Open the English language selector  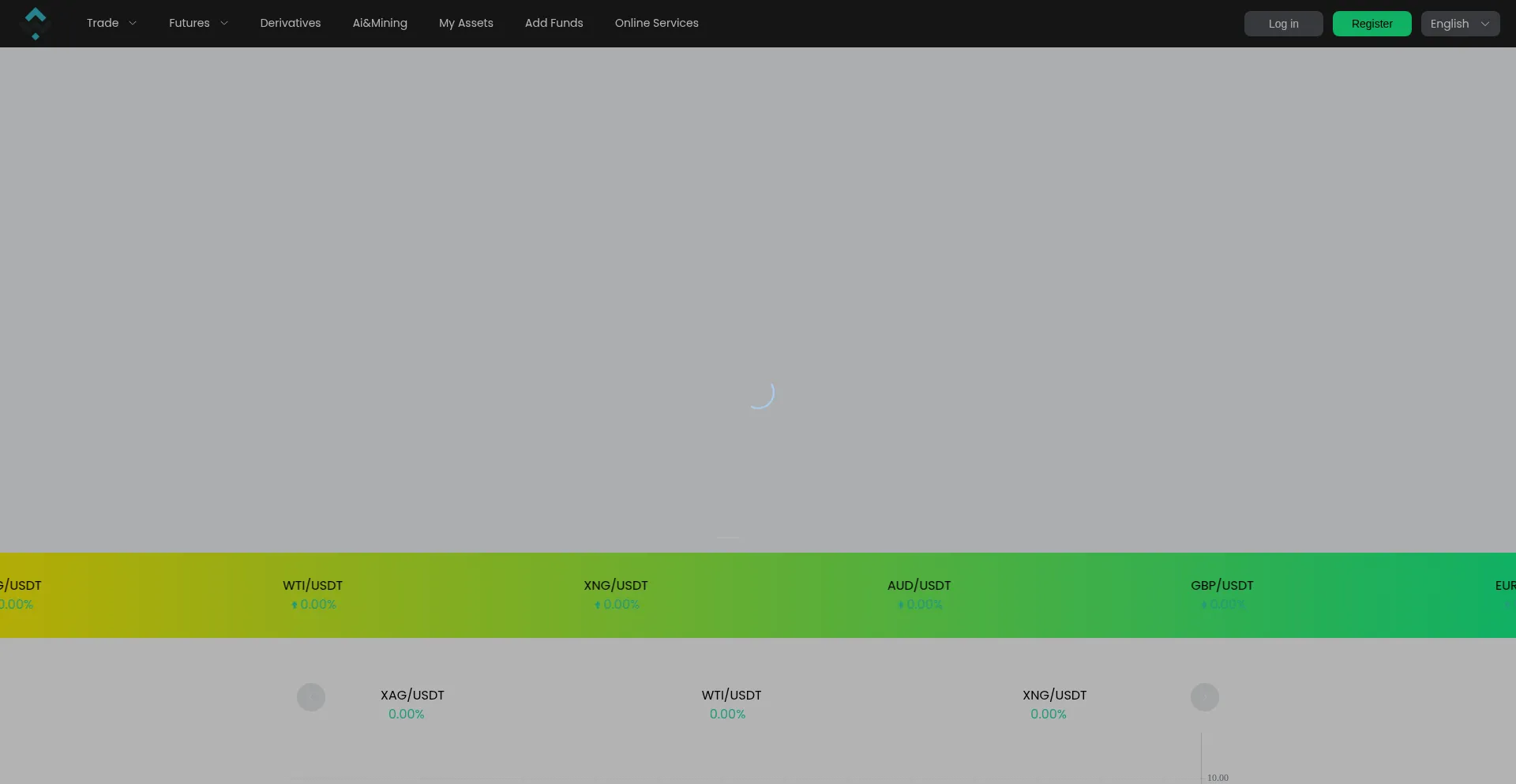click(x=1450, y=24)
